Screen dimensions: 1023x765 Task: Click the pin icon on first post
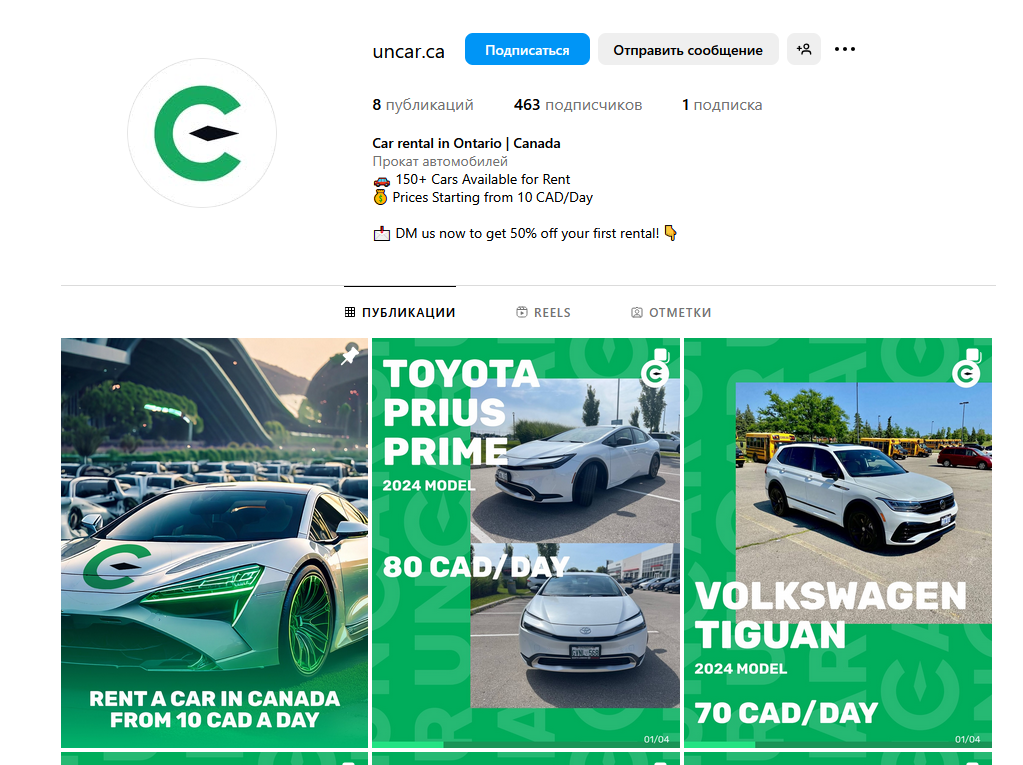350,355
